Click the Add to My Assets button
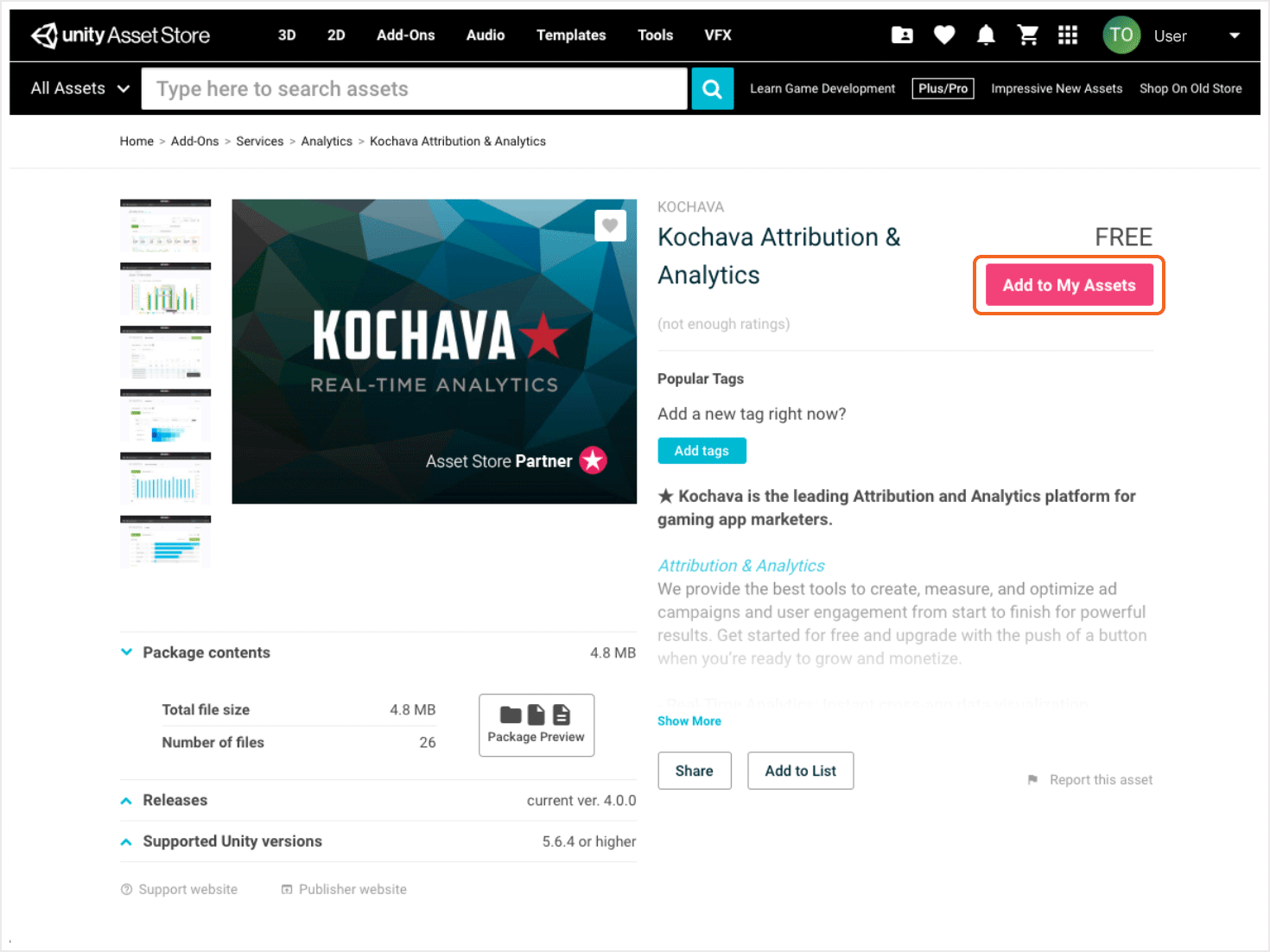The image size is (1270, 952). click(x=1069, y=285)
